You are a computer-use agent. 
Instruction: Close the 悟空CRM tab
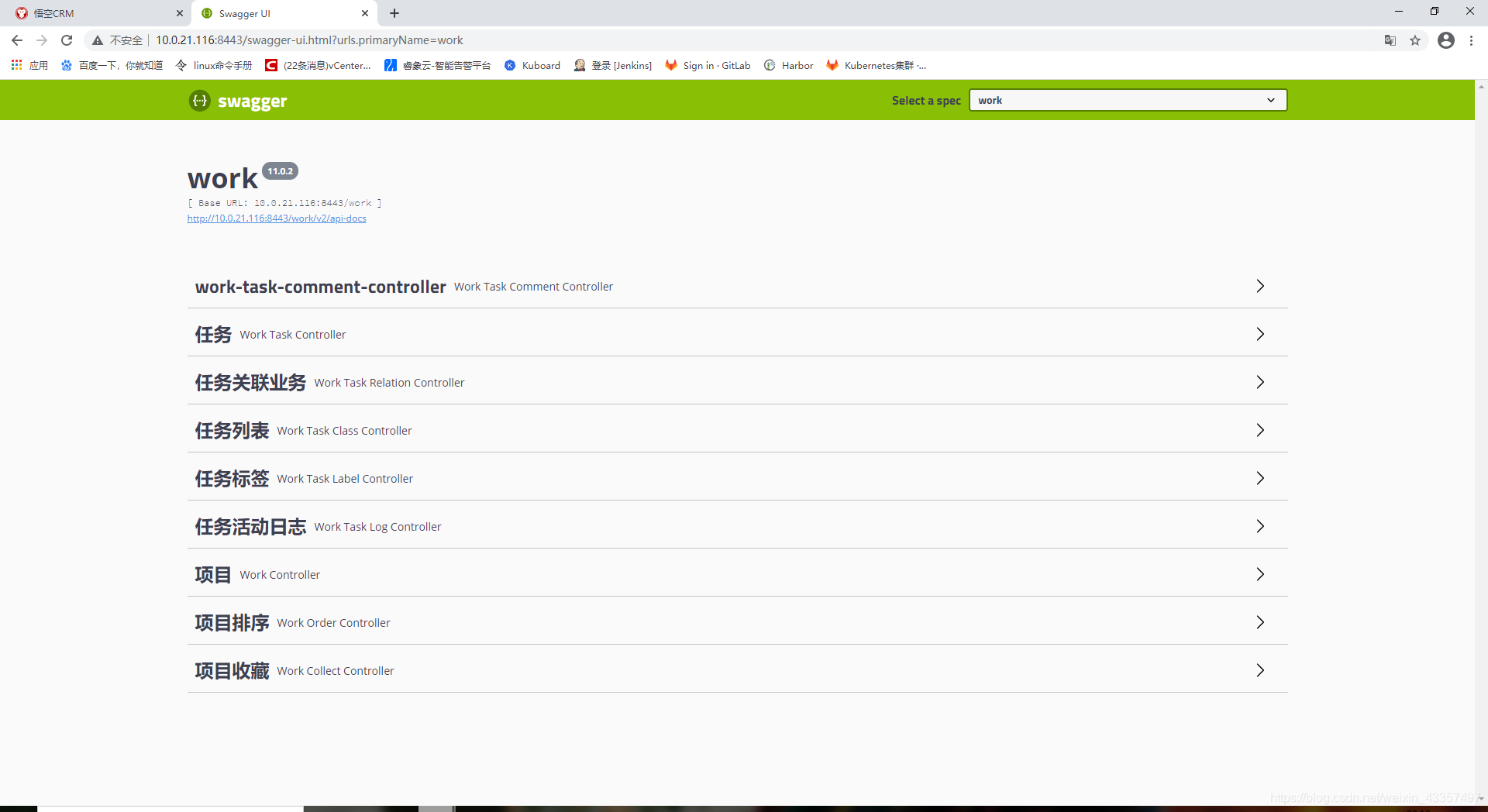180,13
